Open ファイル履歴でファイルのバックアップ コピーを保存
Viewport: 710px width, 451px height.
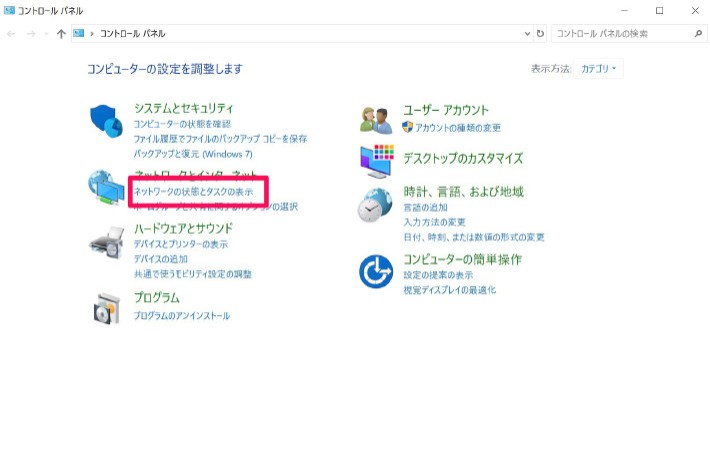[x=220, y=139]
